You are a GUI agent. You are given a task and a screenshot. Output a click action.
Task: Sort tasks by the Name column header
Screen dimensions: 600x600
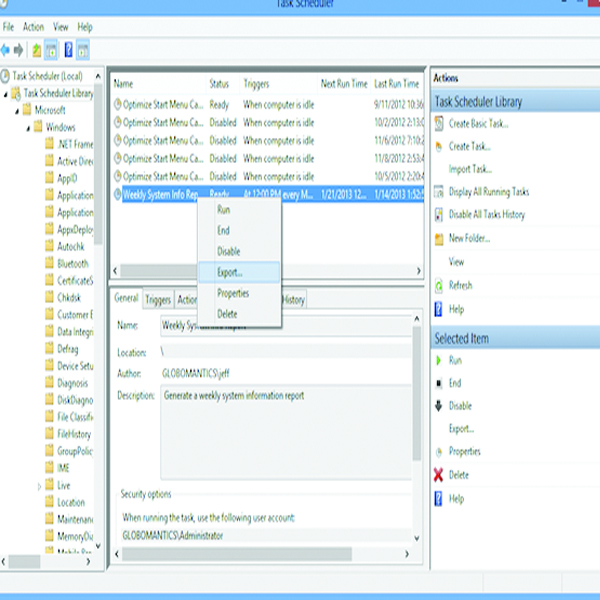(x=159, y=84)
